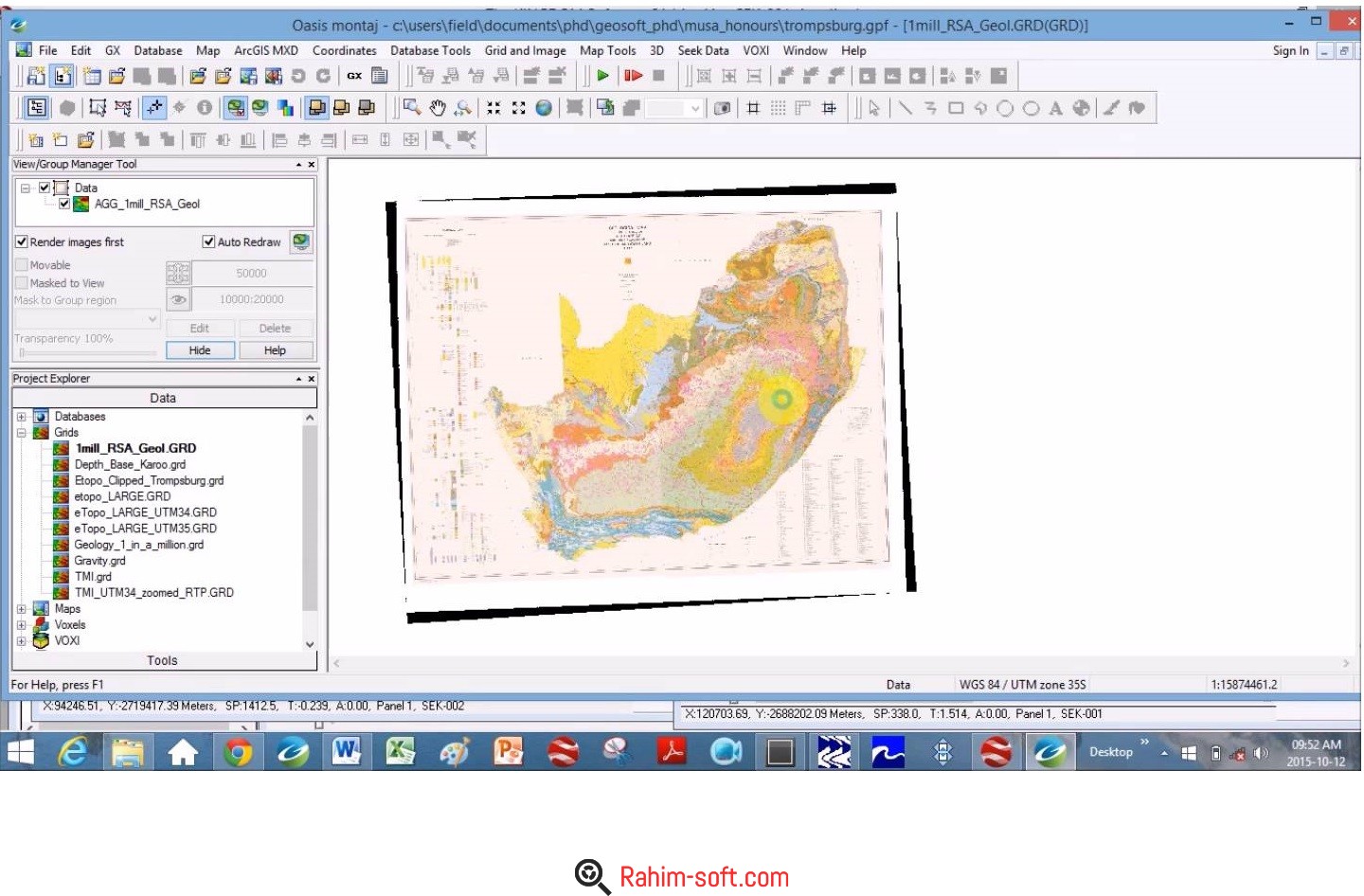This screenshot has height=896, width=1364.
Task: Click the shadow cursor crosshair toolbar icon
Action: (x=155, y=108)
